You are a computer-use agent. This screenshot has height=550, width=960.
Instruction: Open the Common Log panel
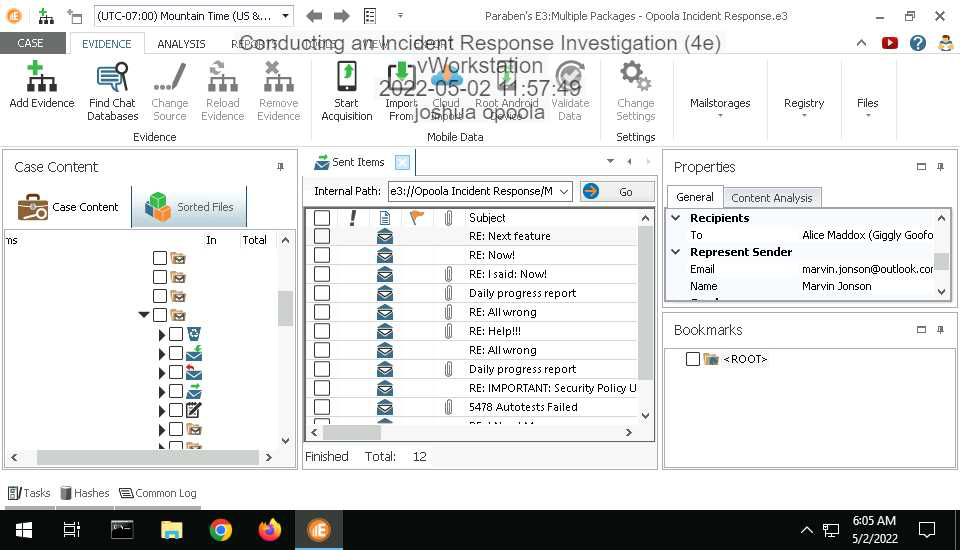[x=158, y=493]
